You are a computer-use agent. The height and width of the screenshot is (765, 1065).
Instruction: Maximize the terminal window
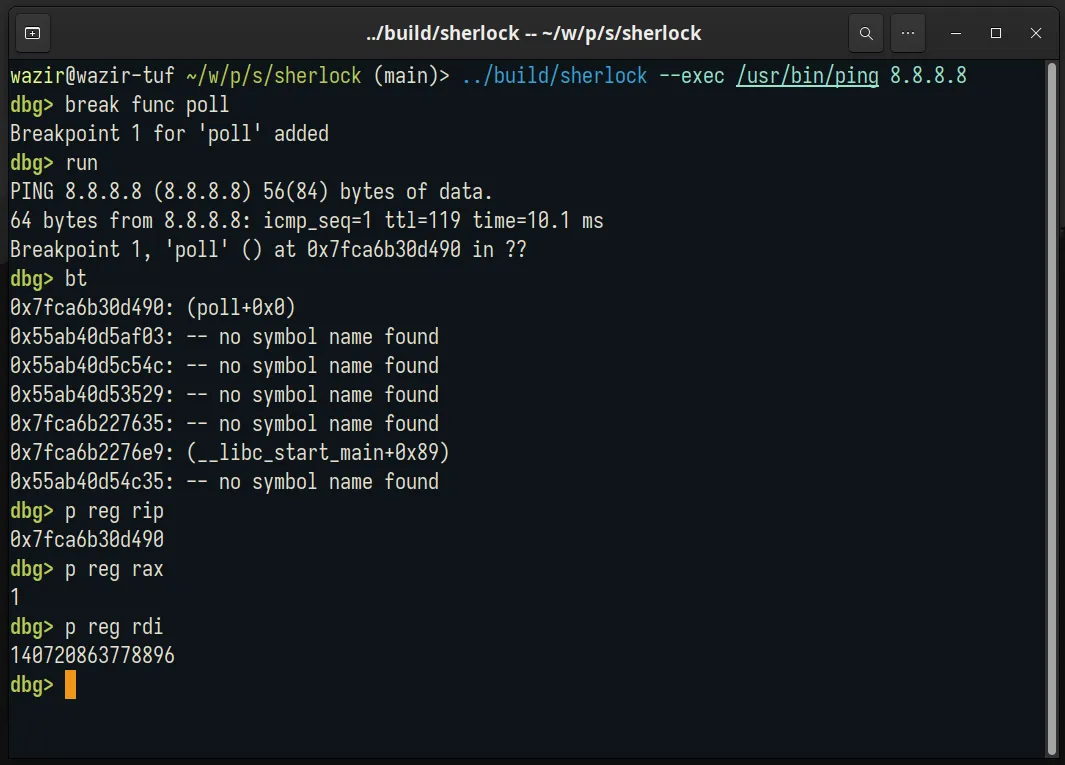coord(995,33)
